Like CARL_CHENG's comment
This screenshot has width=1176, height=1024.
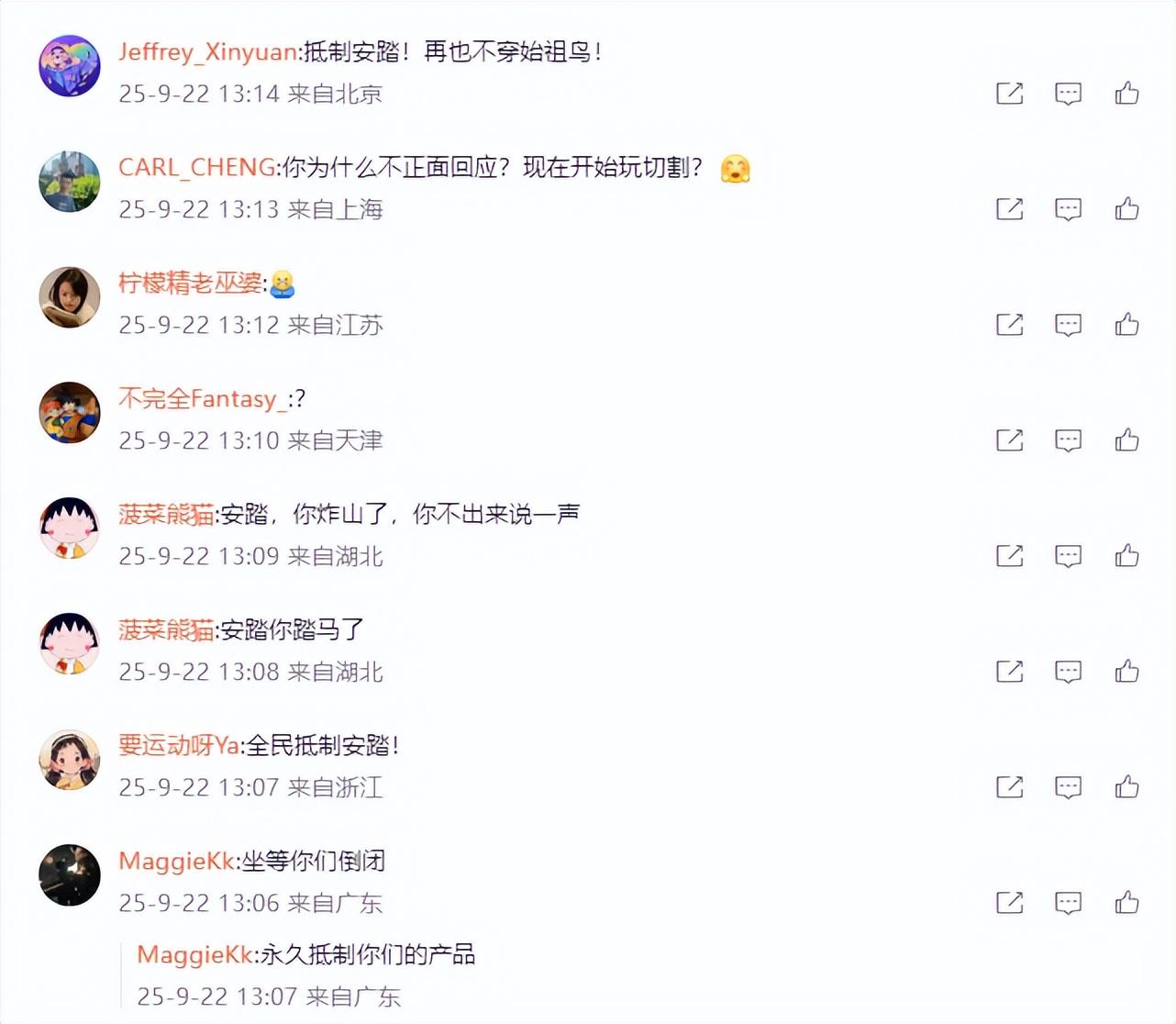1126,208
